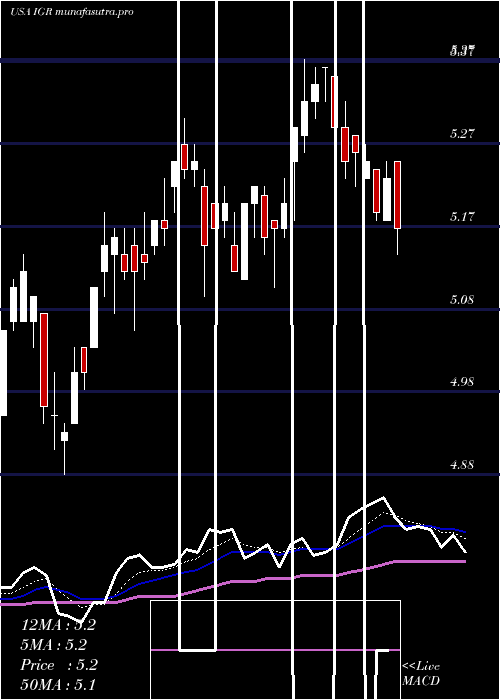Click the 12MA : 5.2 legend entry
The width and height of the screenshot is (500, 700).
(58, 625)
